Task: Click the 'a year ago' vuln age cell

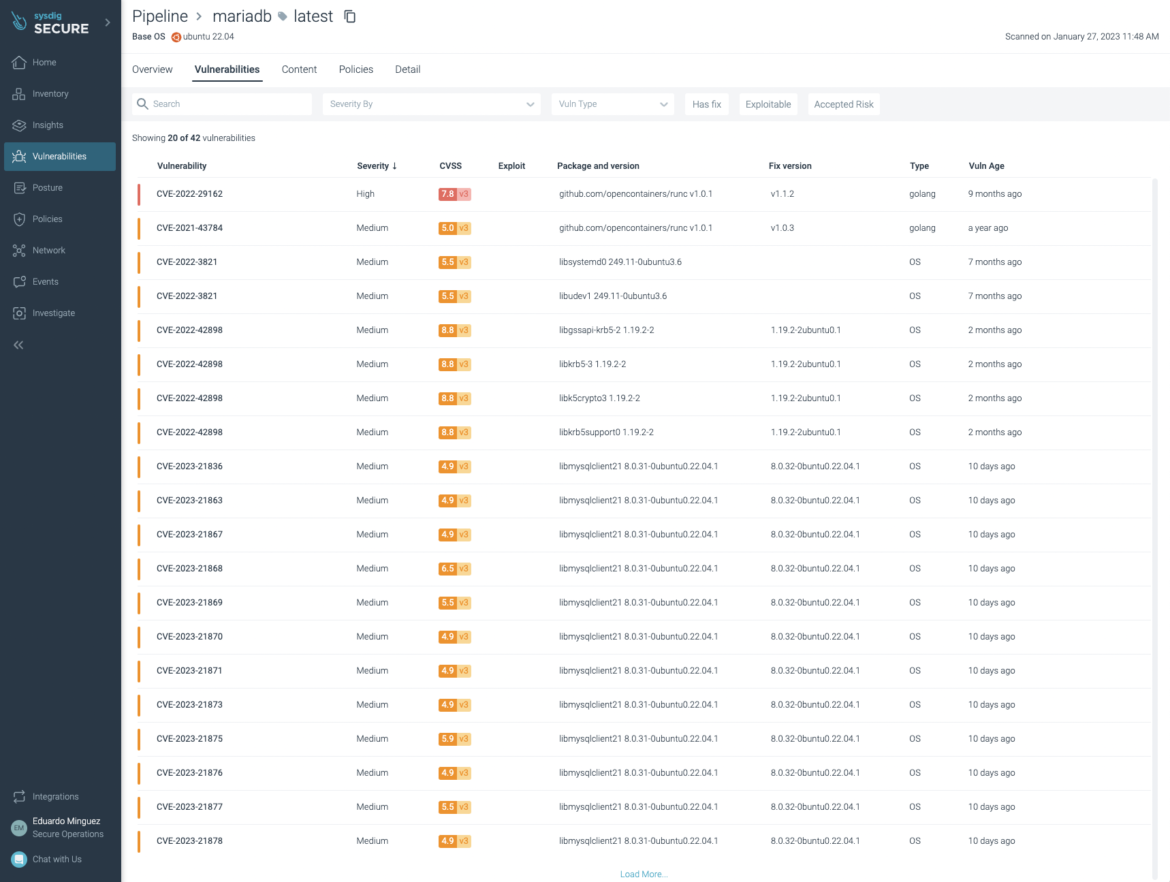Action: 988,228
